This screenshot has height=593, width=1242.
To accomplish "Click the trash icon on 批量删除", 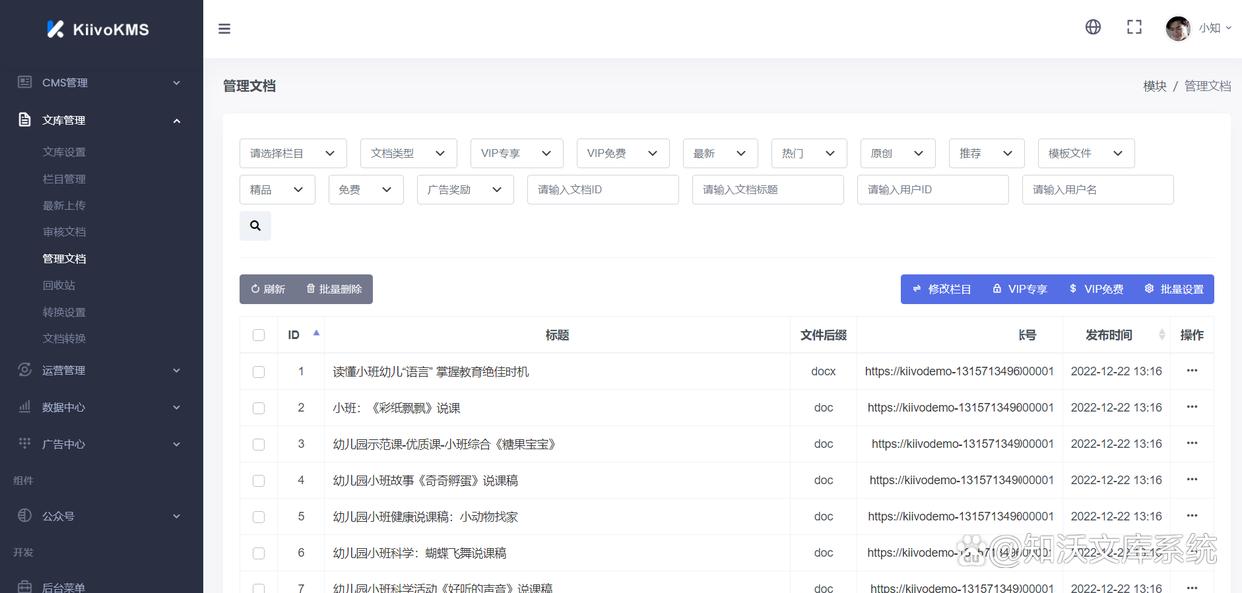I will coord(310,288).
